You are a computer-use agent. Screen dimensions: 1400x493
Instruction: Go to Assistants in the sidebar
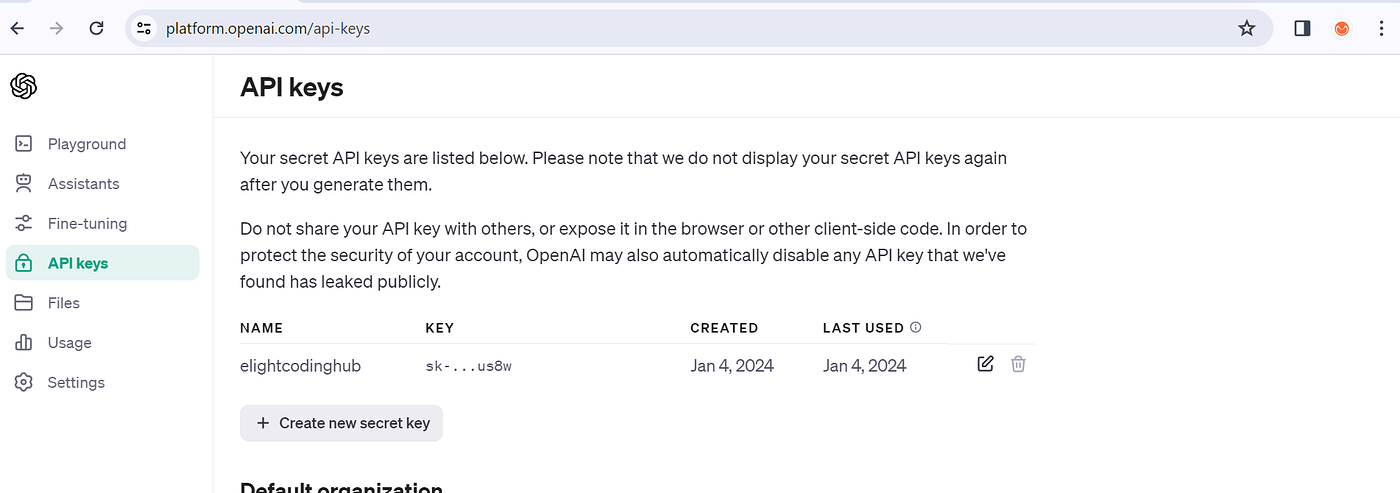(x=83, y=184)
